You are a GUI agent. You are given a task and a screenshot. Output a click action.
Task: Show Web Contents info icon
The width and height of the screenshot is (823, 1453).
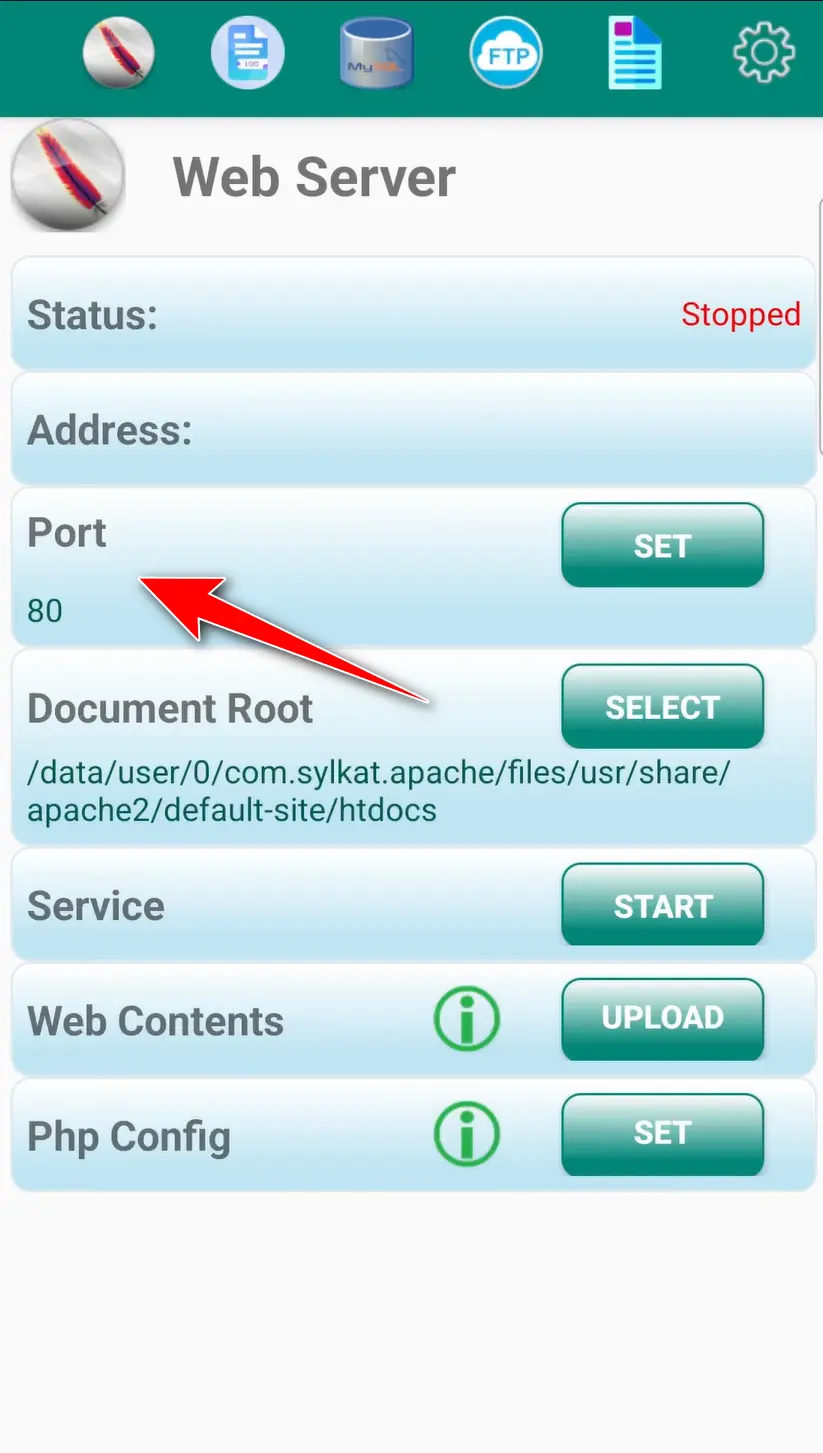point(466,1019)
